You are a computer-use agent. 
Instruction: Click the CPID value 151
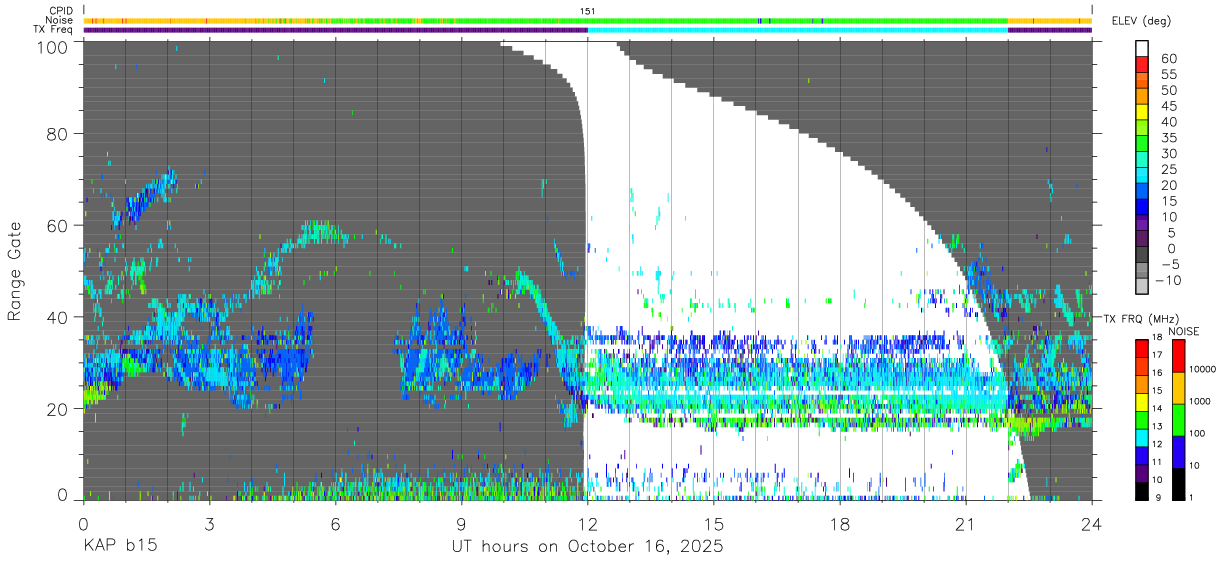(x=588, y=11)
